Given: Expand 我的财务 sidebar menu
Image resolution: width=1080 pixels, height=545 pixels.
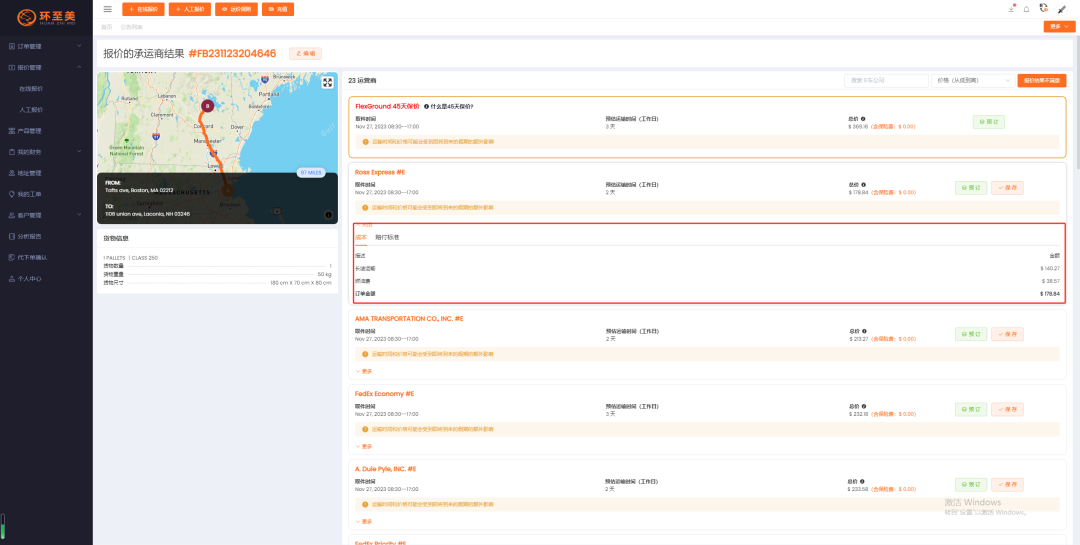Looking at the screenshot, I should (x=79, y=152).
